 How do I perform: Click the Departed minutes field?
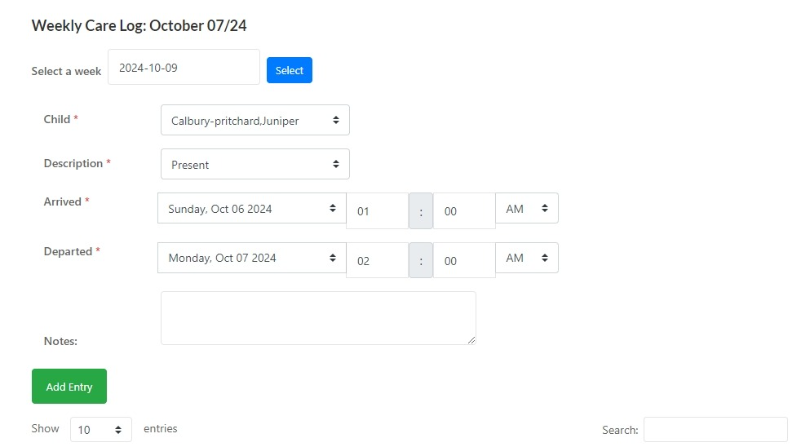pyautogui.click(x=464, y=260)
